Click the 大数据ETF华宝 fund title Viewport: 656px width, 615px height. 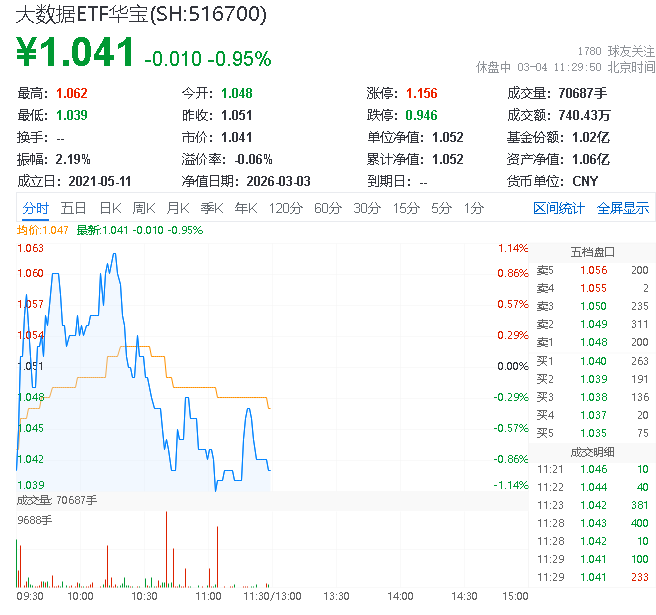141,15
